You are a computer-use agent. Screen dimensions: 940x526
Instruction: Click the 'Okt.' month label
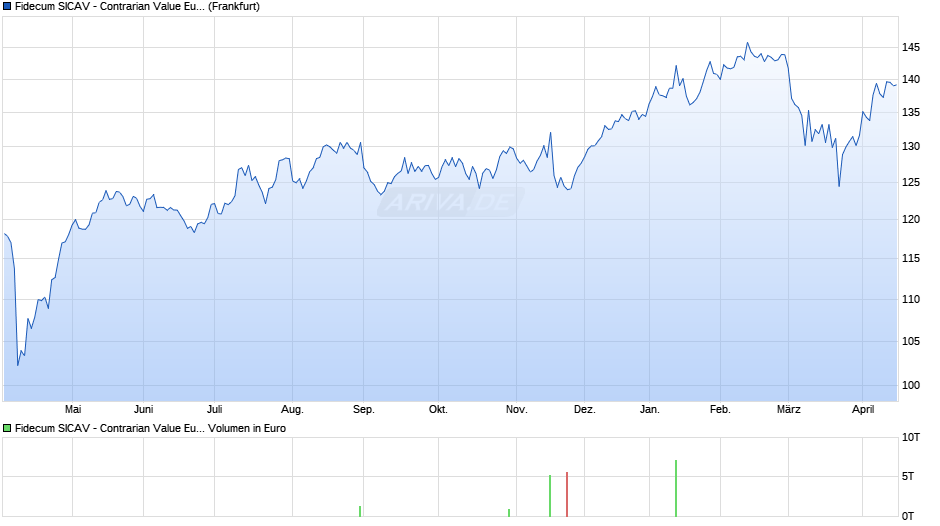(x=438, y=409)
